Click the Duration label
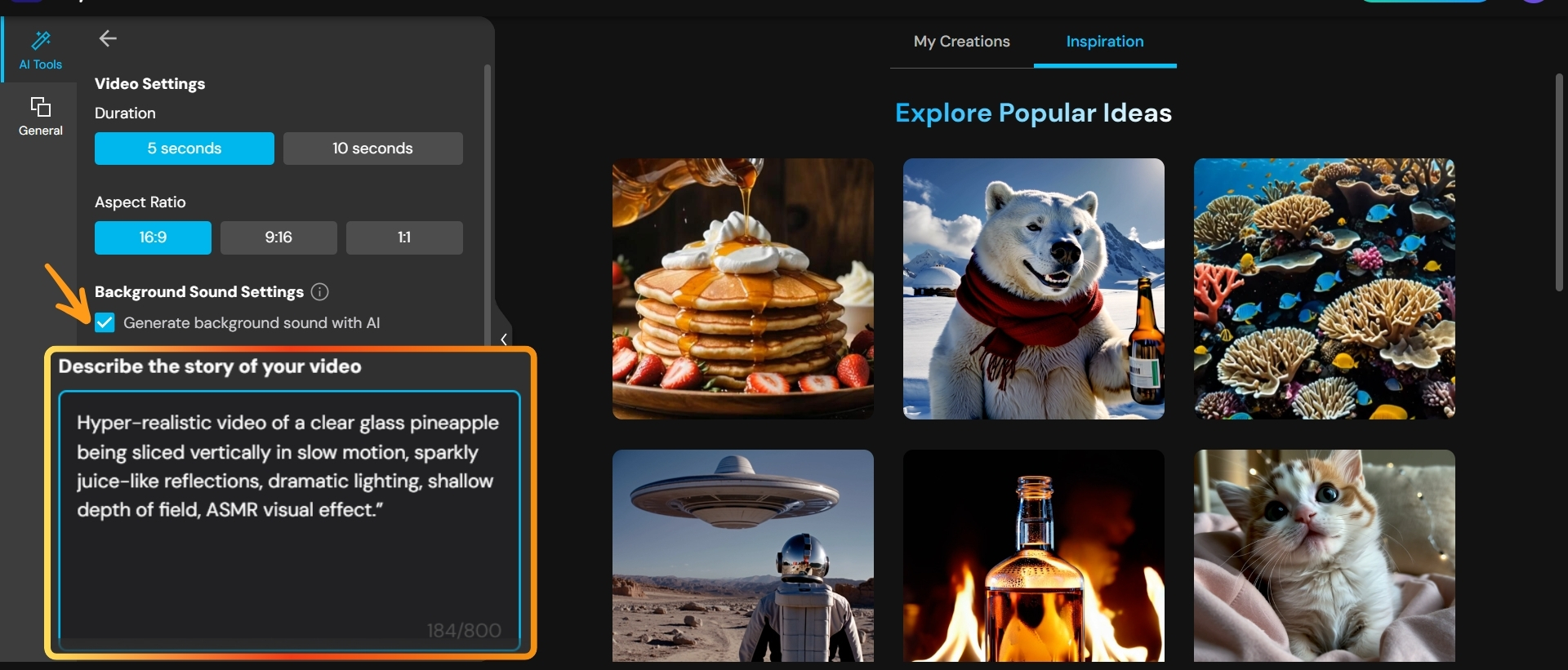 coord(125,113)
